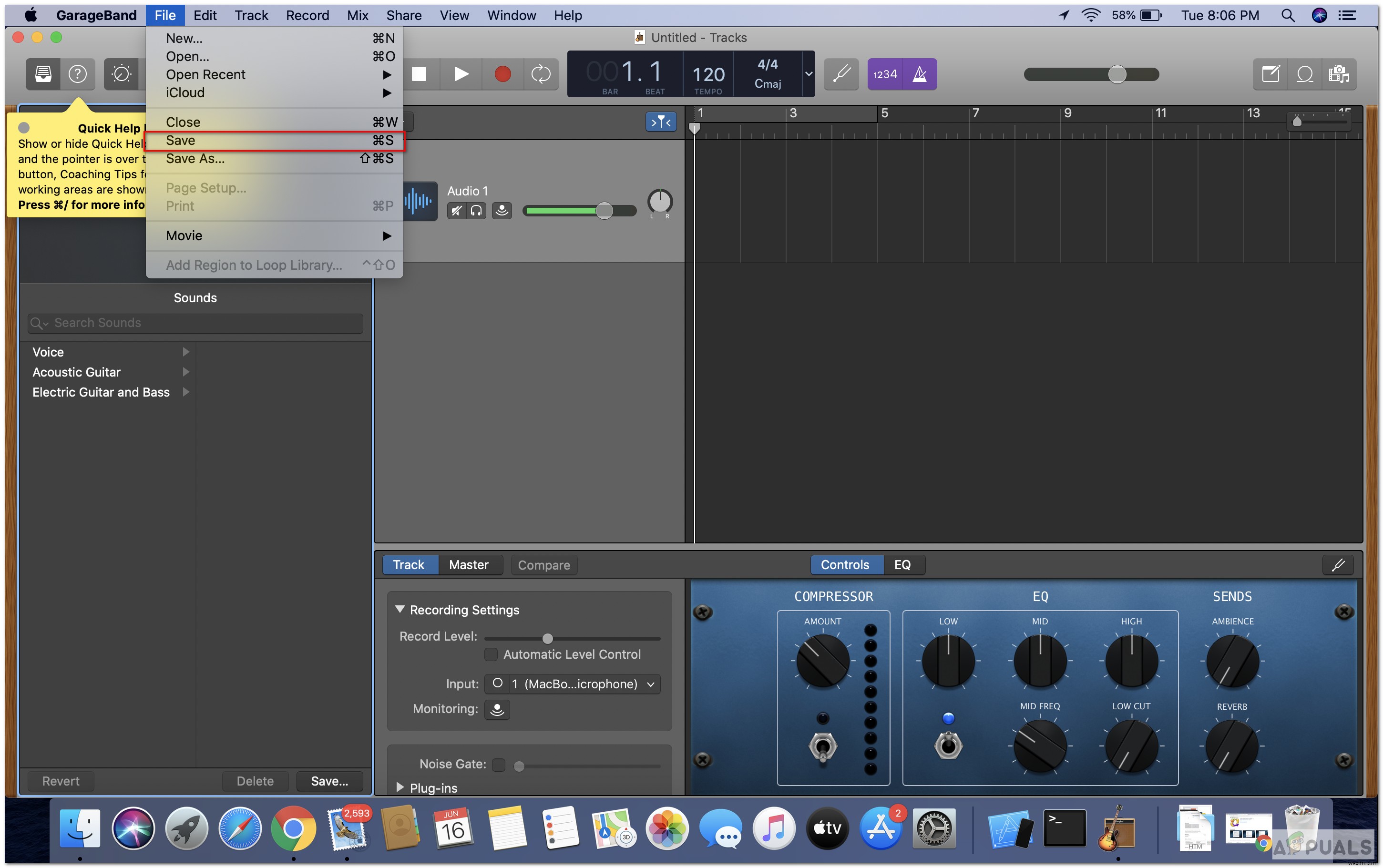The height and width of the screenshot is (868, 1383).
Task: Expand the Voice sounds category
Action: click(186, 351)
